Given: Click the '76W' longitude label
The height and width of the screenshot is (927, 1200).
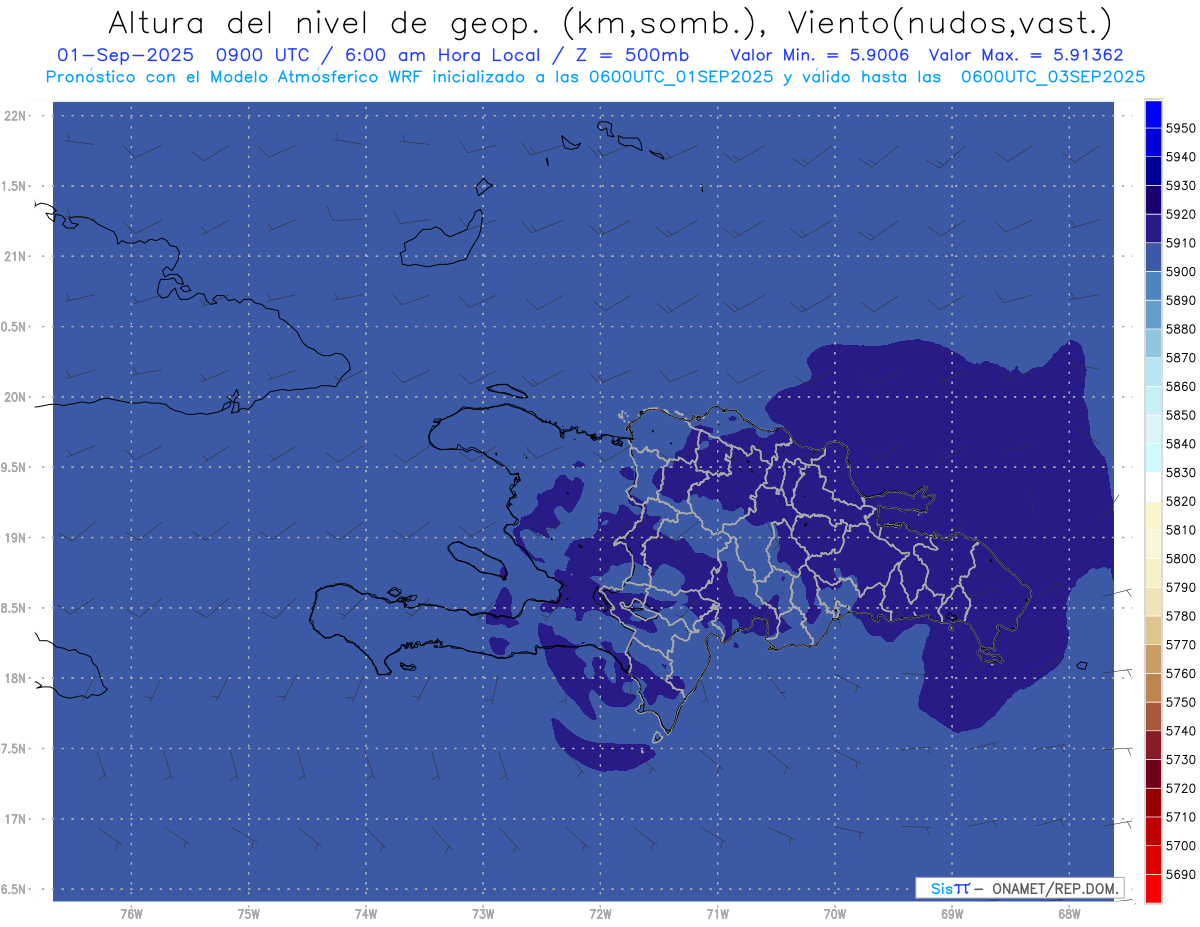Looking at the screenshot, I should coord(131,914).
